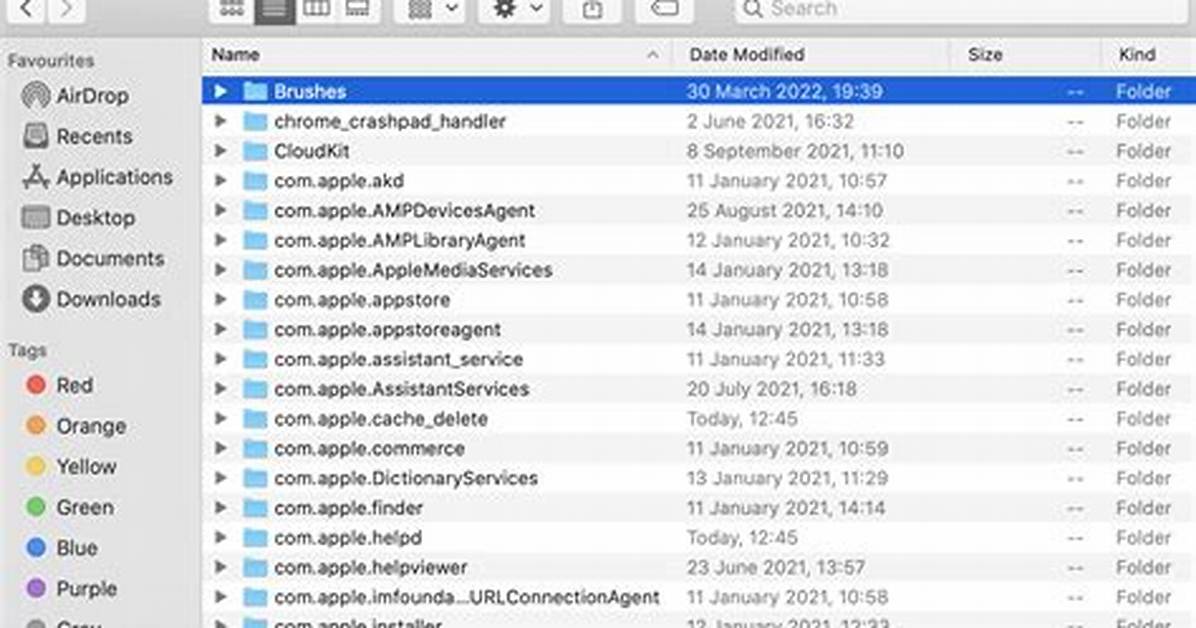This screenshot has height=628, width=1196.
Task: Click the chrome_crashpad_handler folder name
Action: (390, 121)
